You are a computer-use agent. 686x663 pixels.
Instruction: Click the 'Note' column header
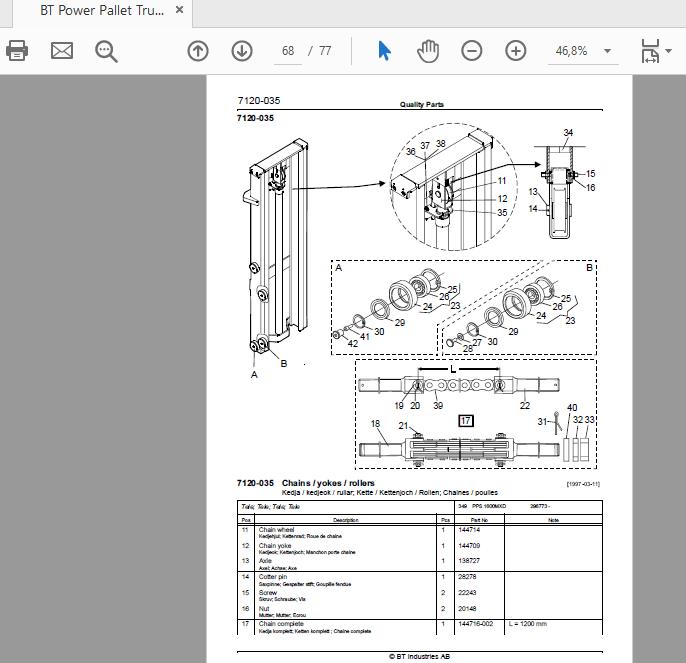[x=553, y=520]
